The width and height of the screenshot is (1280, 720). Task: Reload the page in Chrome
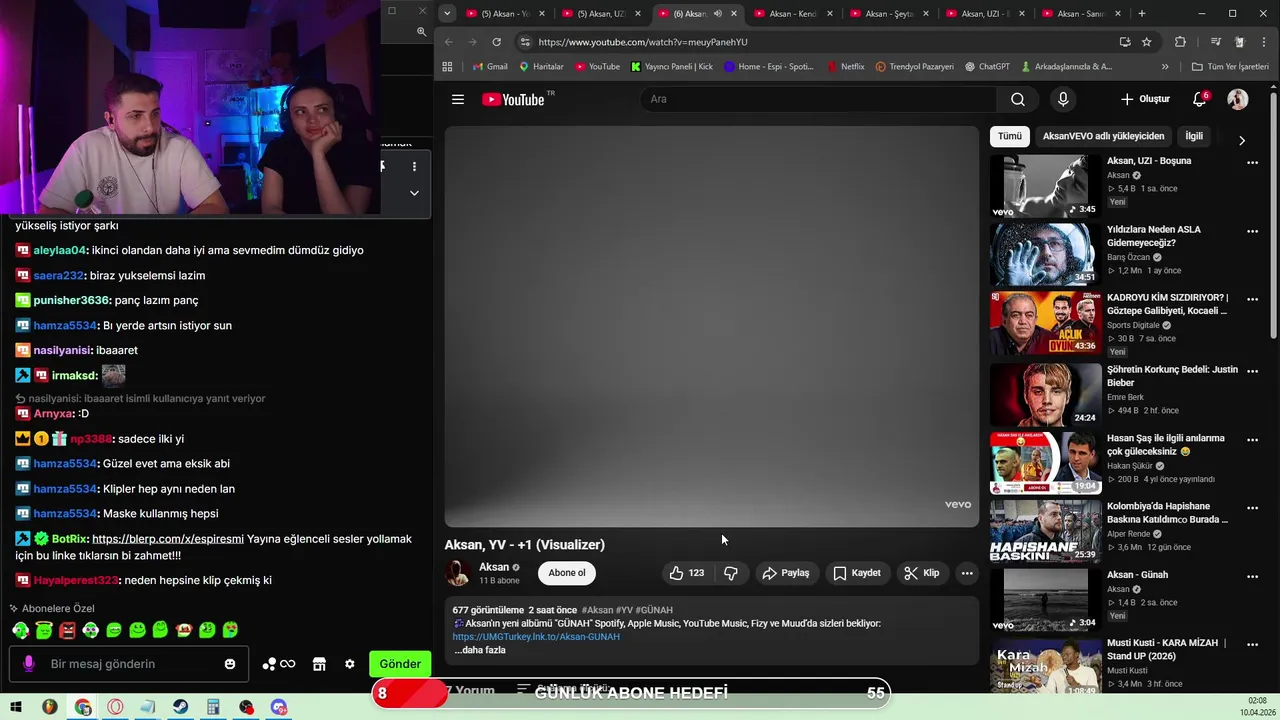(x=496, y=42)
